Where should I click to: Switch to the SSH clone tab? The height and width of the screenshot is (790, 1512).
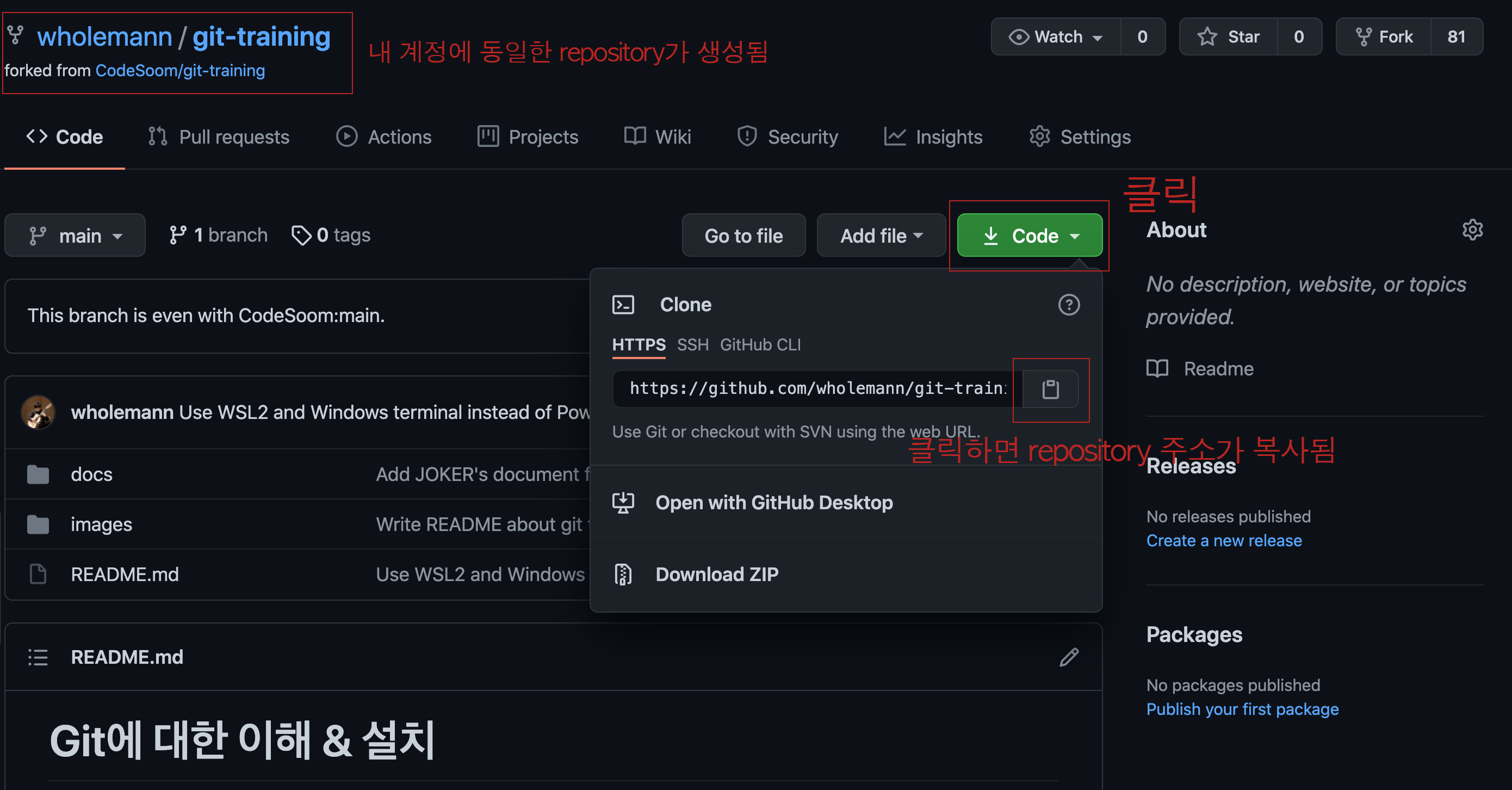click(x=692, y=345)
